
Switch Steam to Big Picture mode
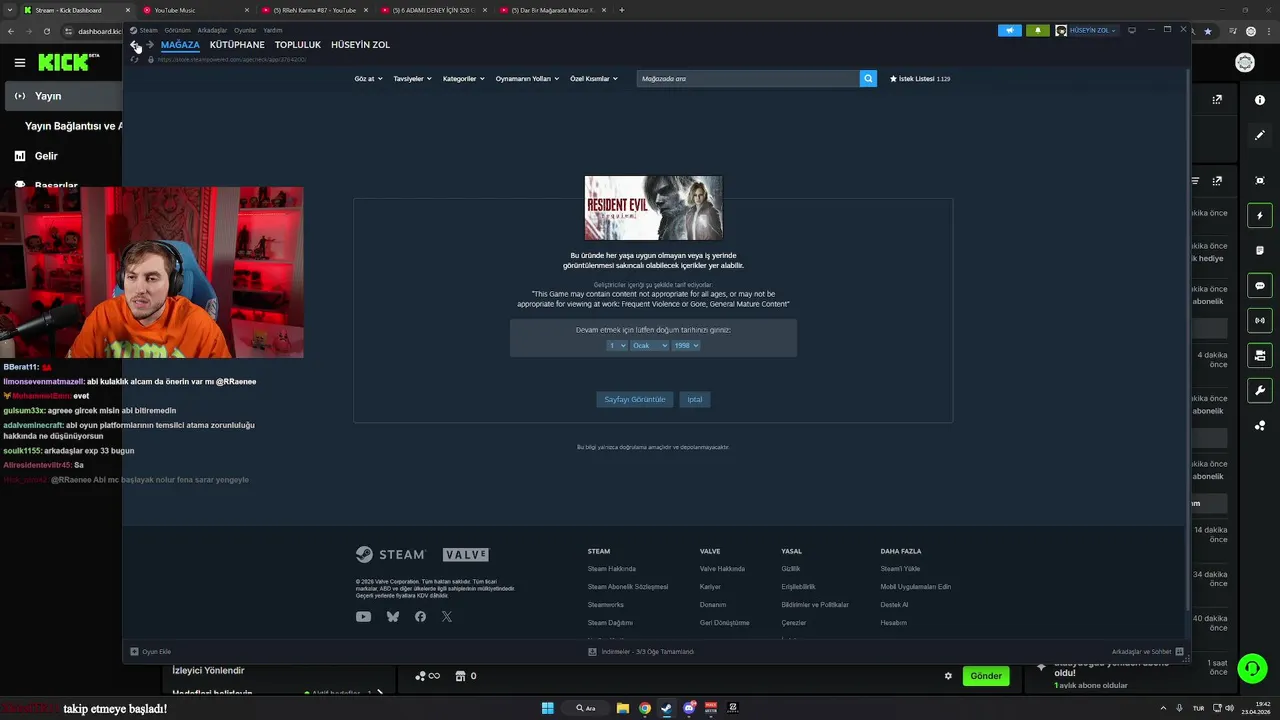1132,30
